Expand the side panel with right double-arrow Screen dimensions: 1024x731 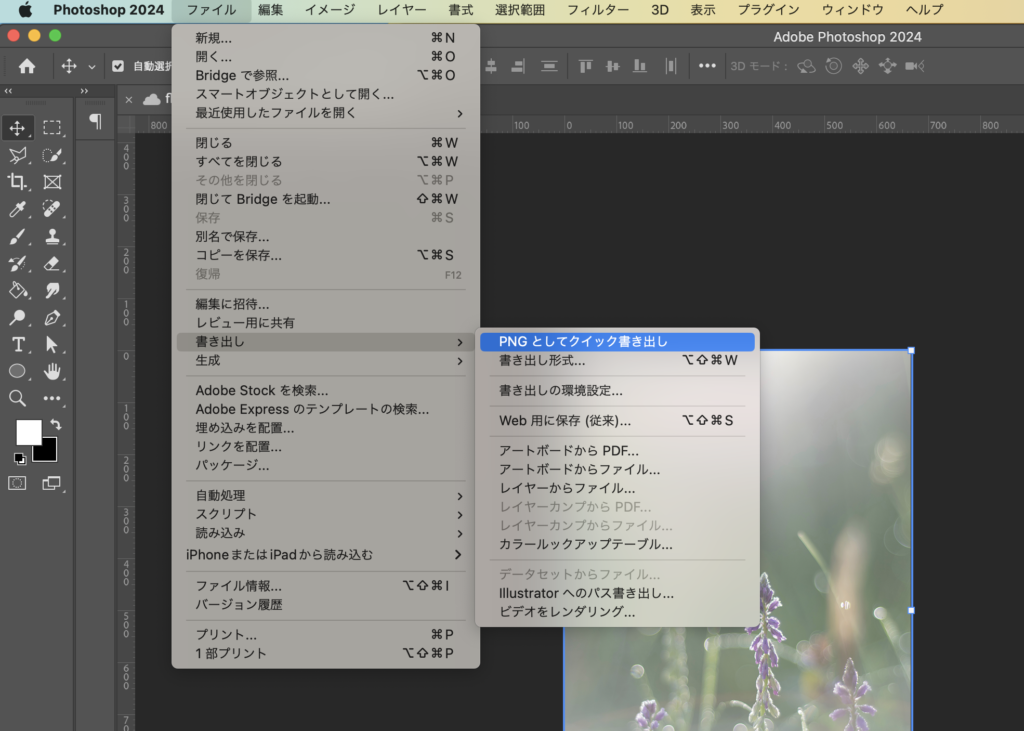(84, 91)
